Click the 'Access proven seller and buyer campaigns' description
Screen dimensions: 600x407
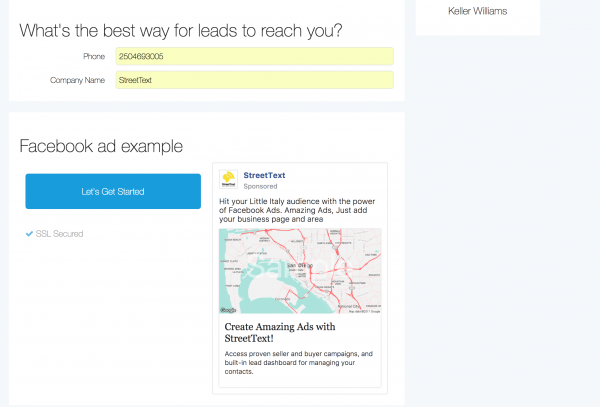click(x=298, y=363)
